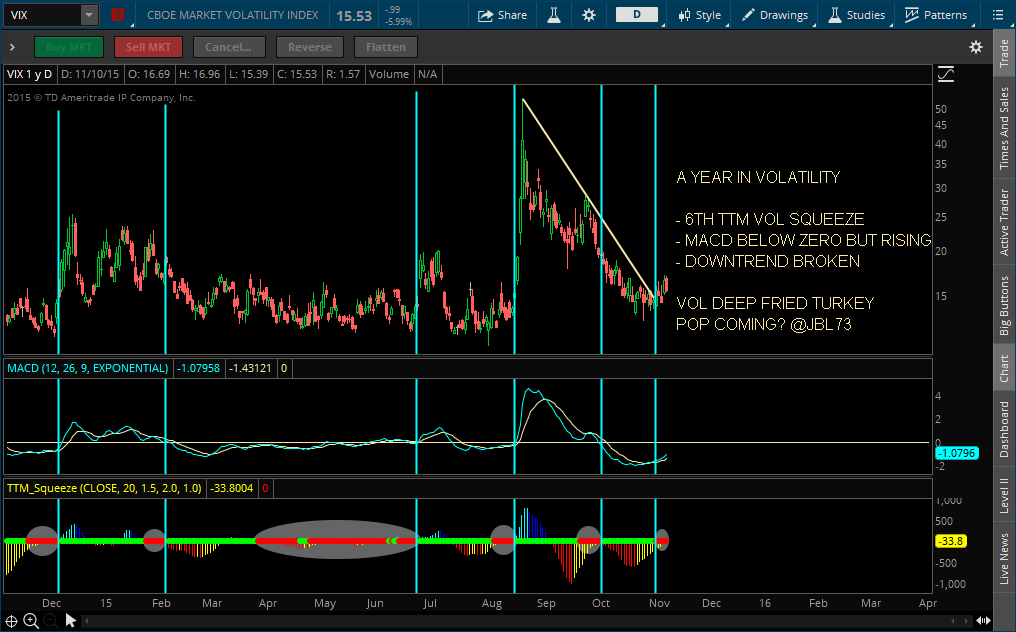Open the chart settings gear on the top toolbar
This screenshot has width=1016, height=632.
[588, 15]
